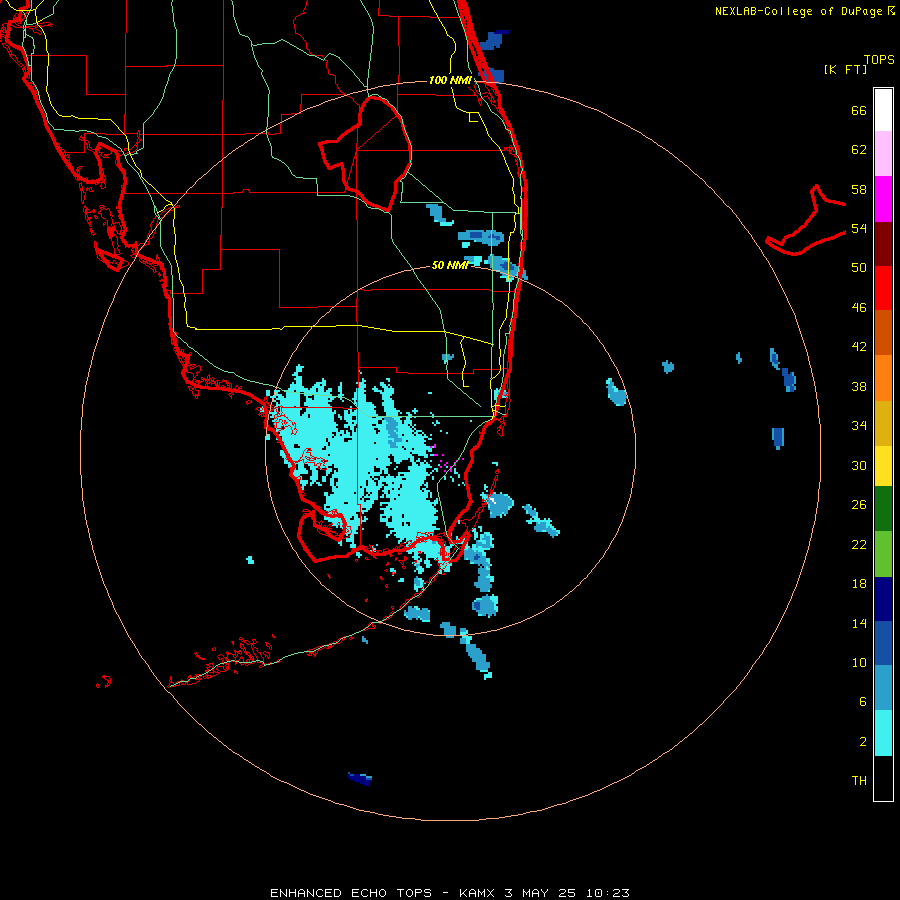
Task: Click the black TH swatch at legend bottom
Action: (x=883, y=778)
